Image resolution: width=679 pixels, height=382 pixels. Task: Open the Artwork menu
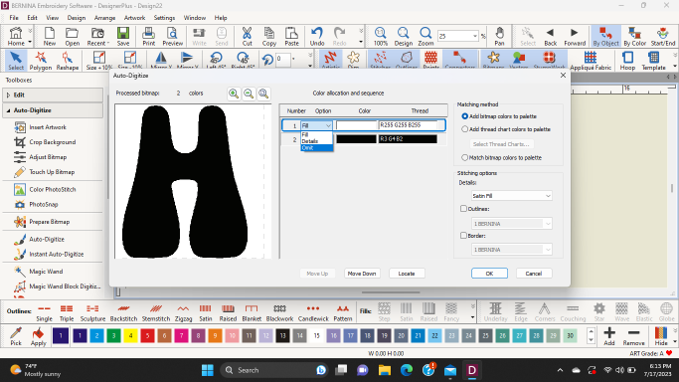pos(134,18)
